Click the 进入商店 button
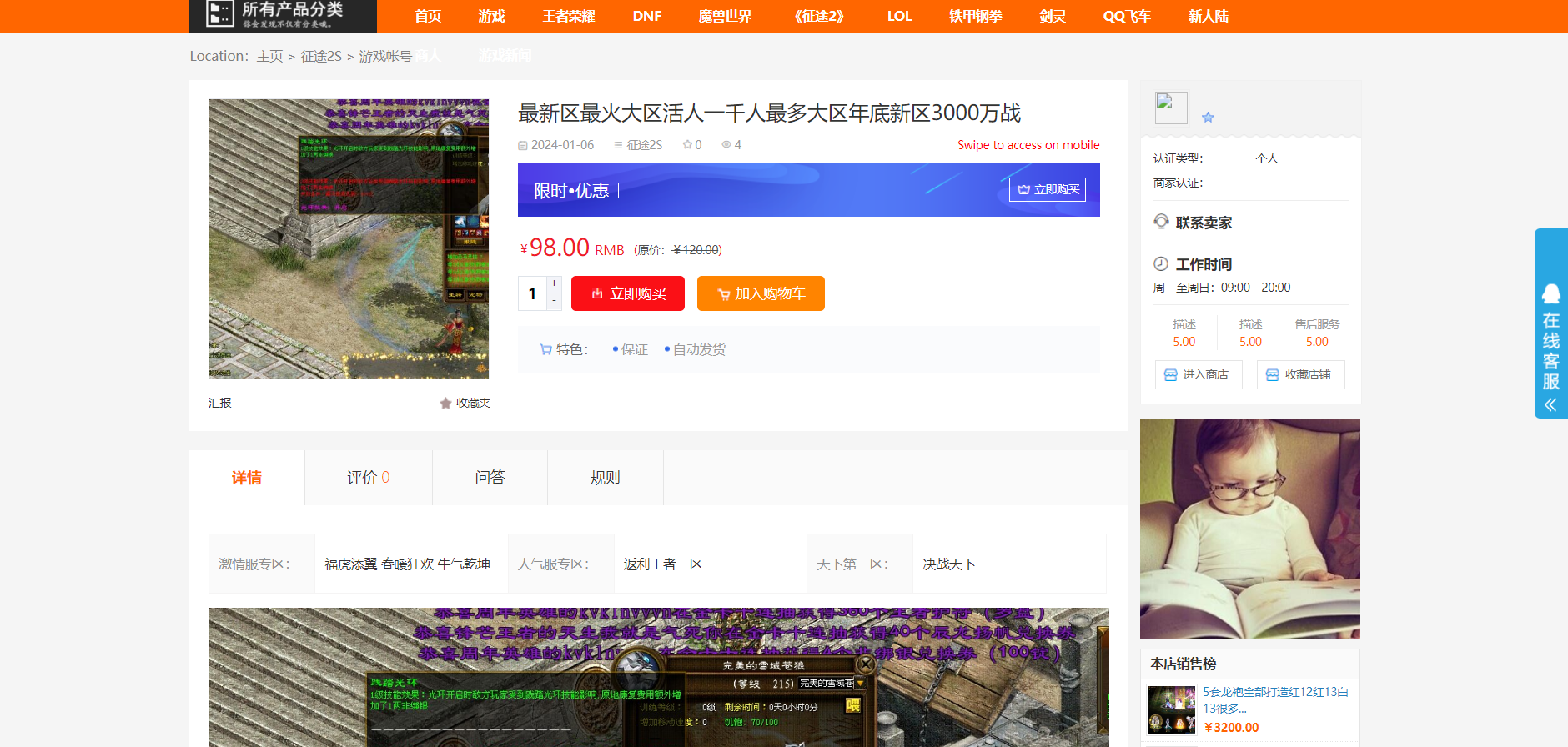The height and width of the screenshot is (747, 1568). [x=1199, y=375]
